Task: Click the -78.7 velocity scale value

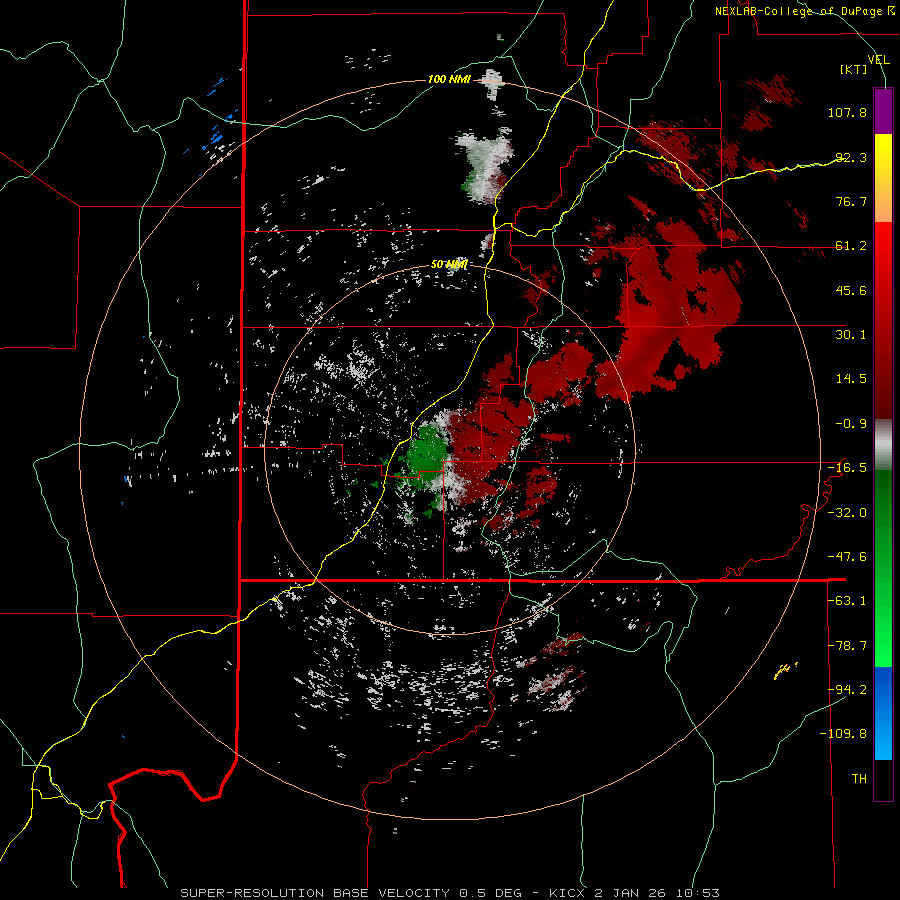Action: pyautogui.click(x=847, y=646)
